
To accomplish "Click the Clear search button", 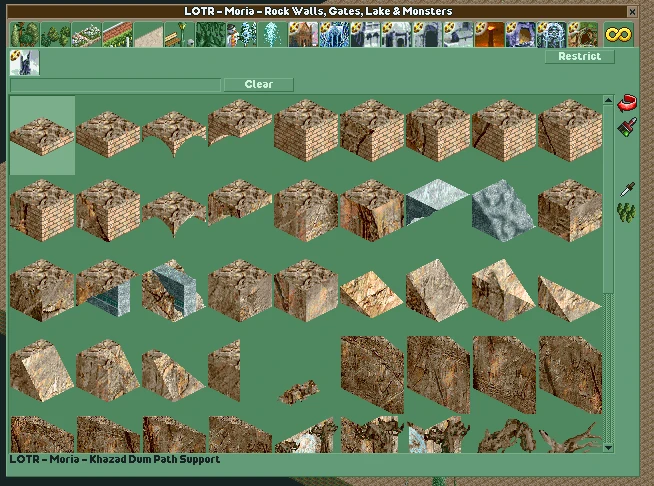I will pos(259,84).
